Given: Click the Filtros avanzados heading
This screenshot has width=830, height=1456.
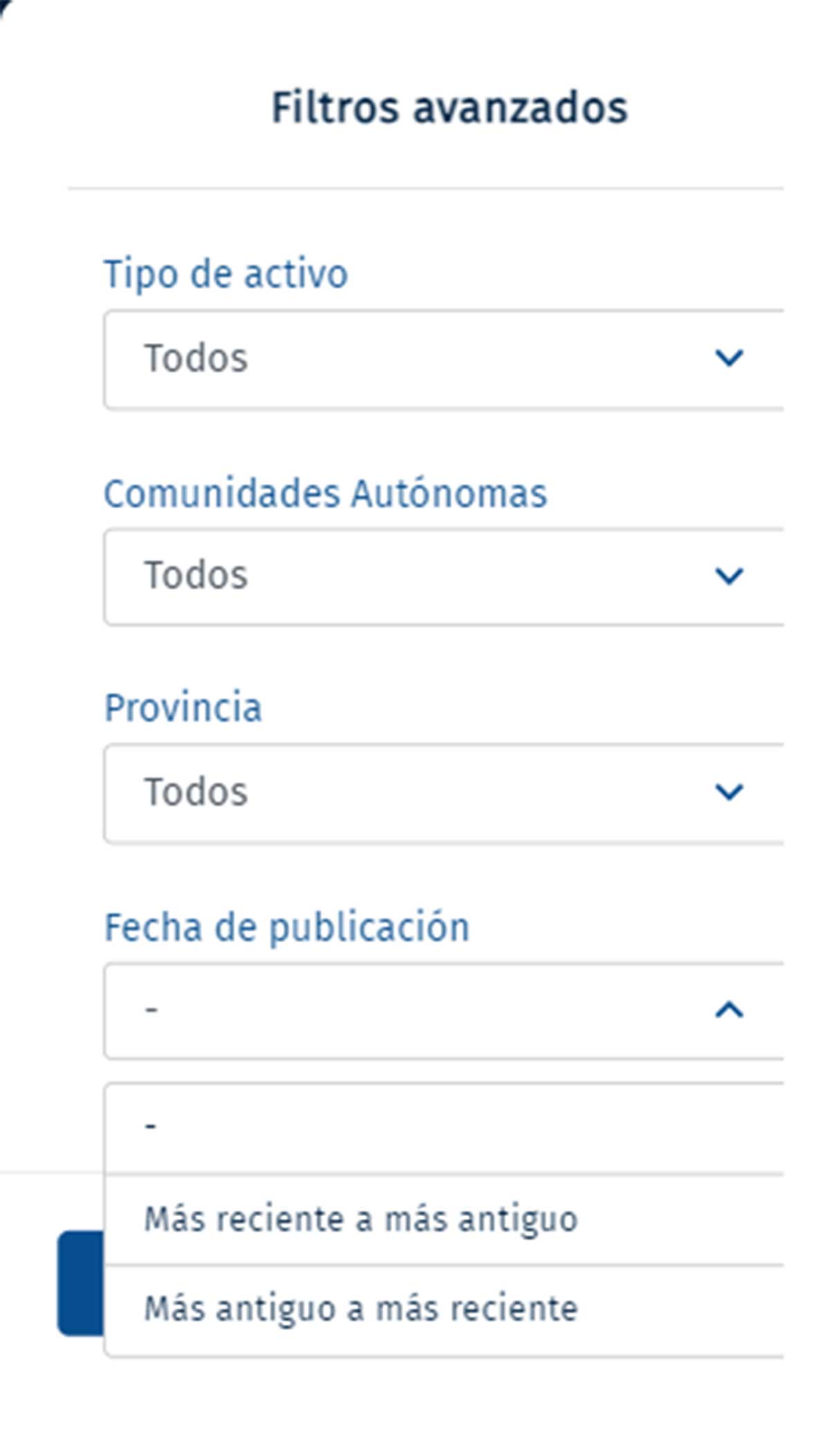Looking at the screenshot, I should [x=450, y=107].
